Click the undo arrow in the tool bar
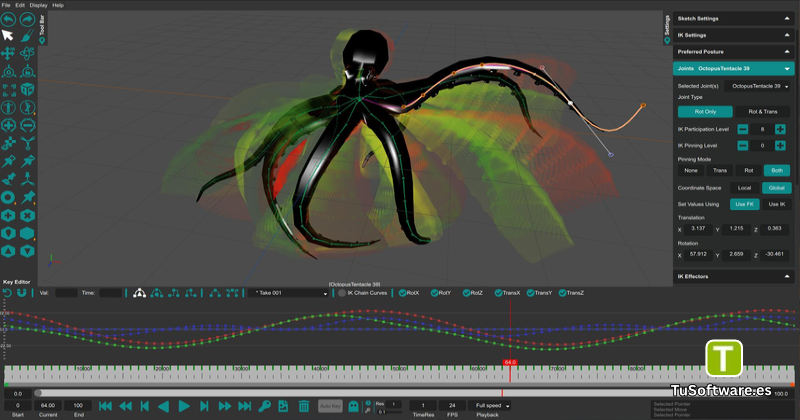Screen dimensions: 800x420 point(8,19)
